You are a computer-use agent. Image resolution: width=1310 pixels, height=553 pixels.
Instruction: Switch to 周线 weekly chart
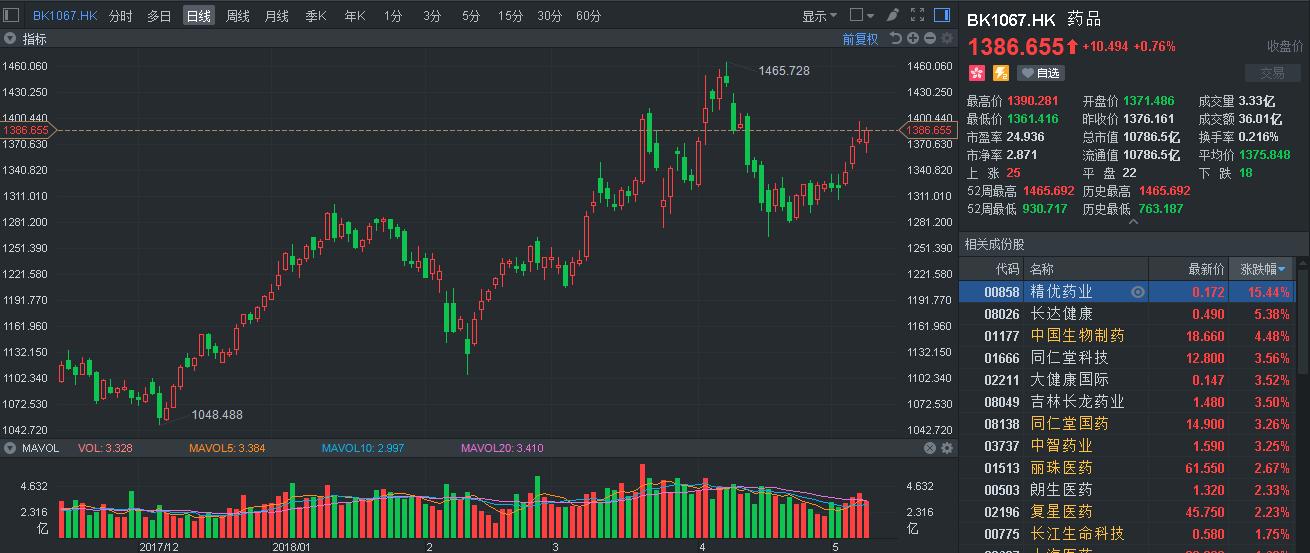pyautogui.click(x=238, y=16)
